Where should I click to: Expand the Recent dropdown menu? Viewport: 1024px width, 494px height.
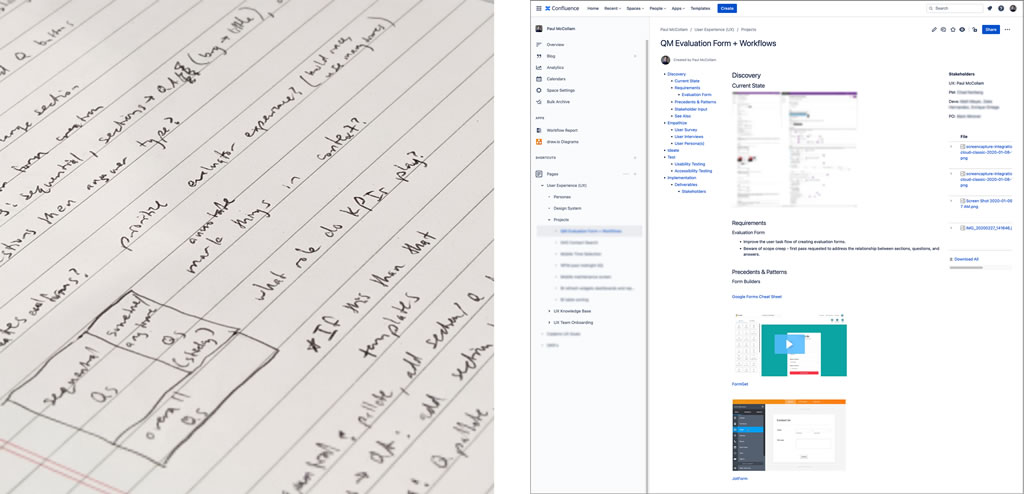612,8
